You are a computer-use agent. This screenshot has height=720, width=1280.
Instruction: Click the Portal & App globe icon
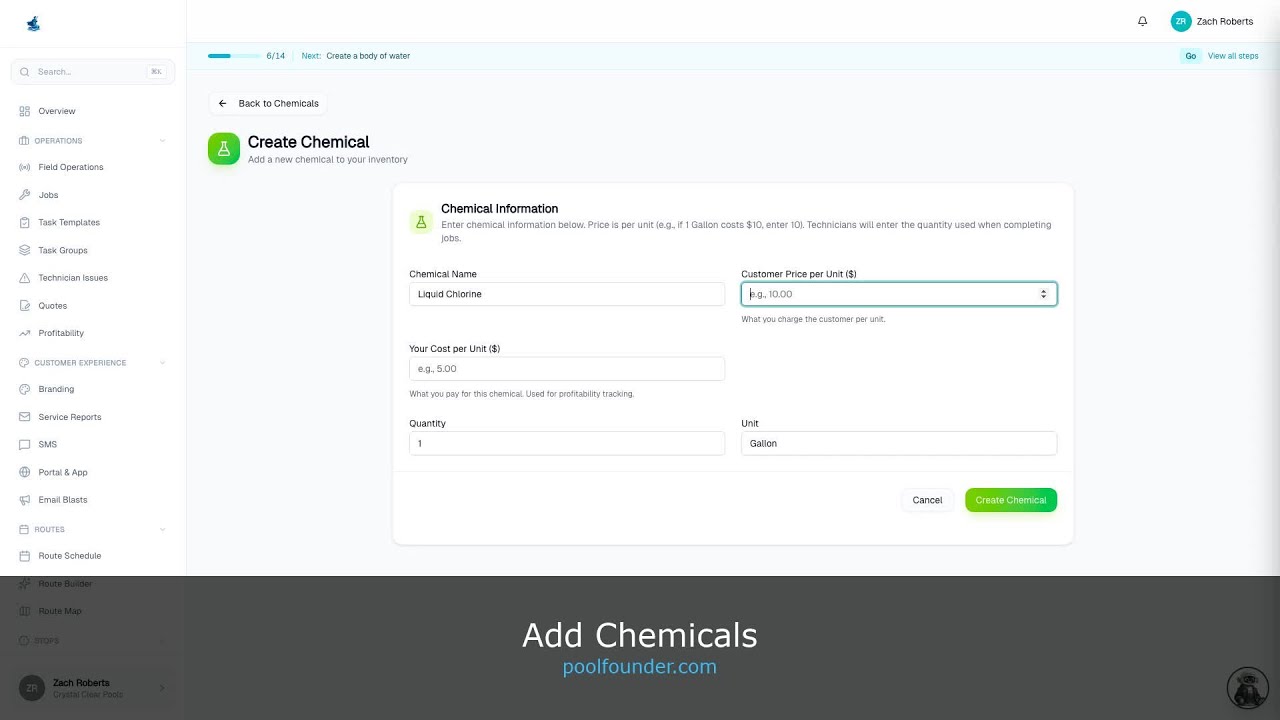point(25,472)
